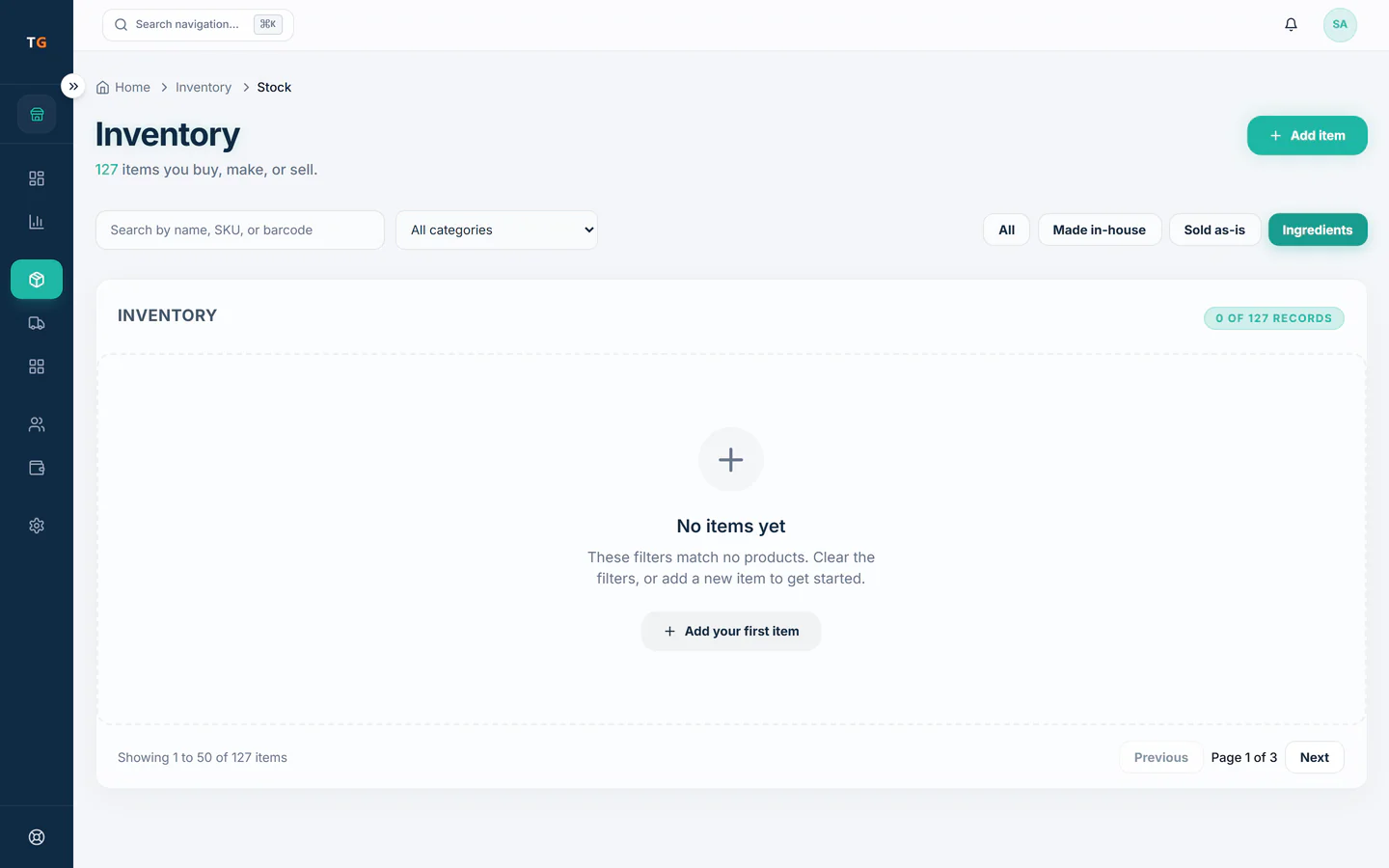Click the 0 of 127 records badge
The height and width of the screenshot is (868, 1389).
(x=1273, y=318)
